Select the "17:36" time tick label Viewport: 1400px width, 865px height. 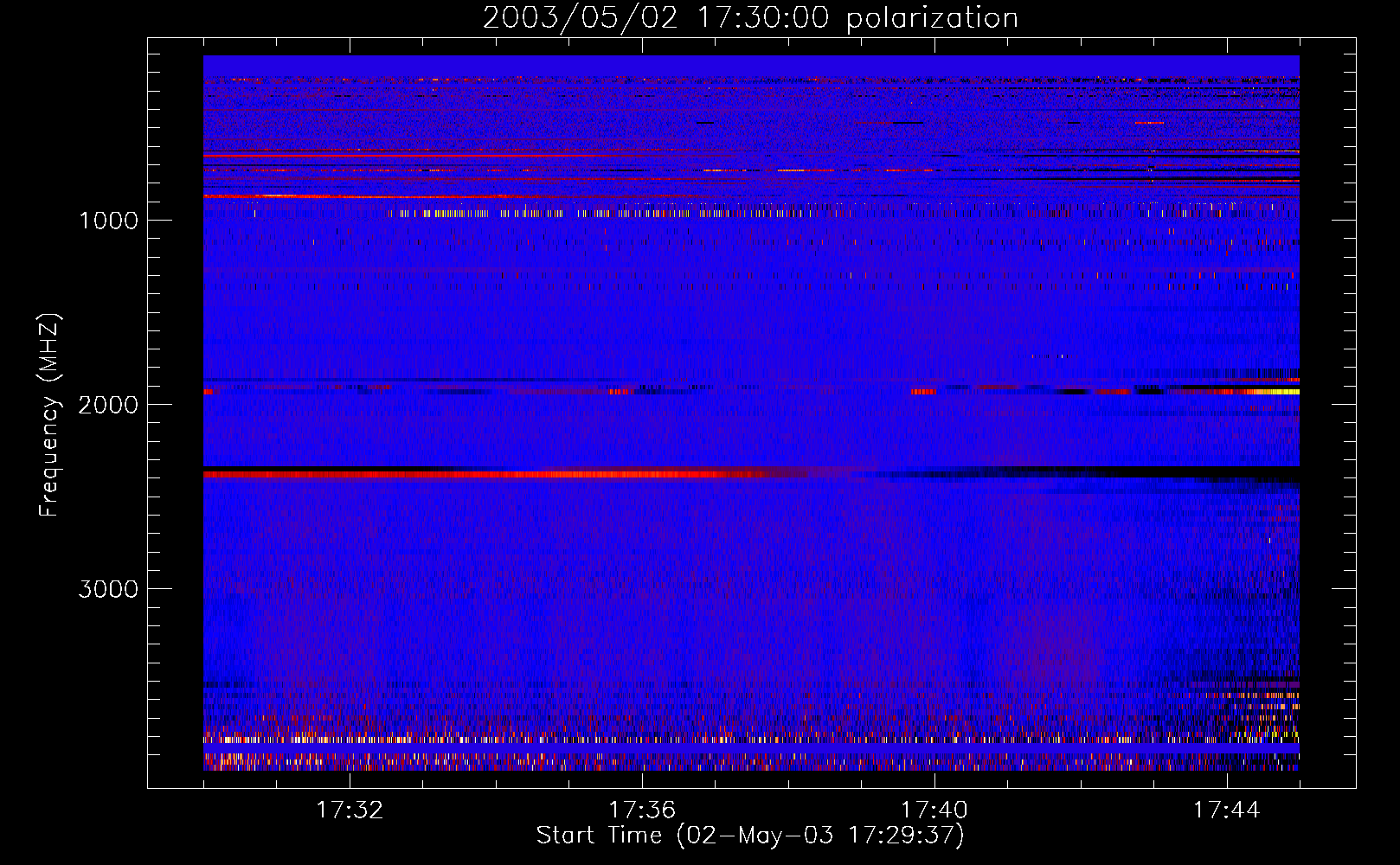pyautogui.click(x=642, y=811)
